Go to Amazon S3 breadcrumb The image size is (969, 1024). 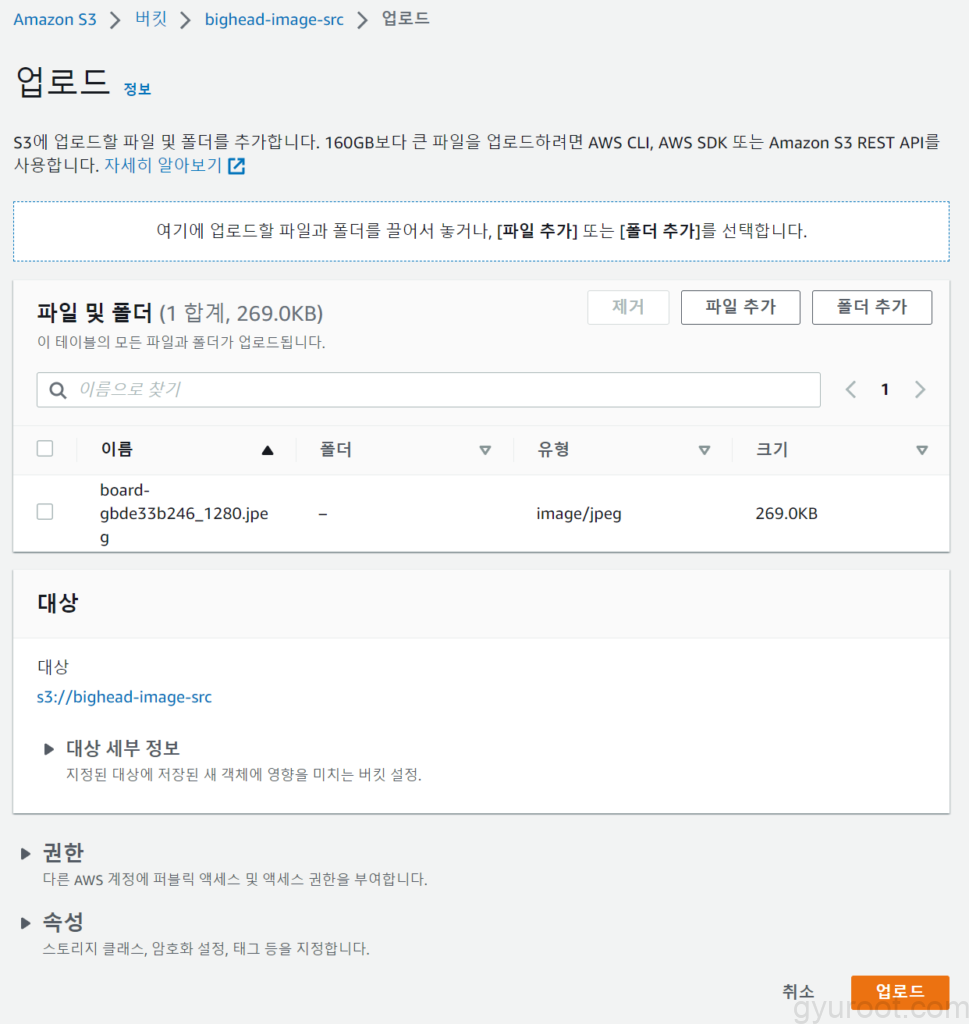(x=55, y=19)
